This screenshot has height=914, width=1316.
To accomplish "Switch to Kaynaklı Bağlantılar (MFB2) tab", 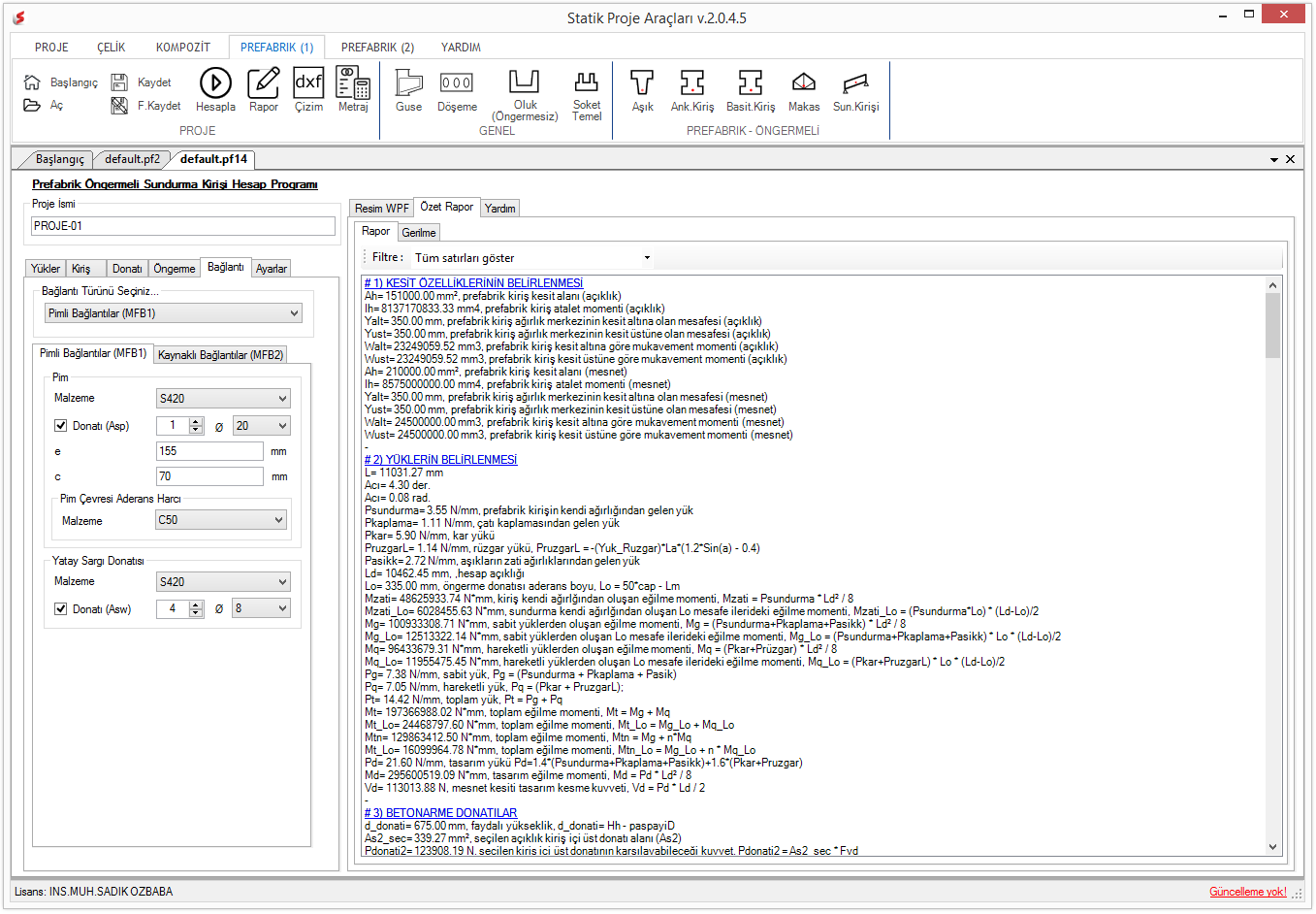I will click(x=221, y=355).
